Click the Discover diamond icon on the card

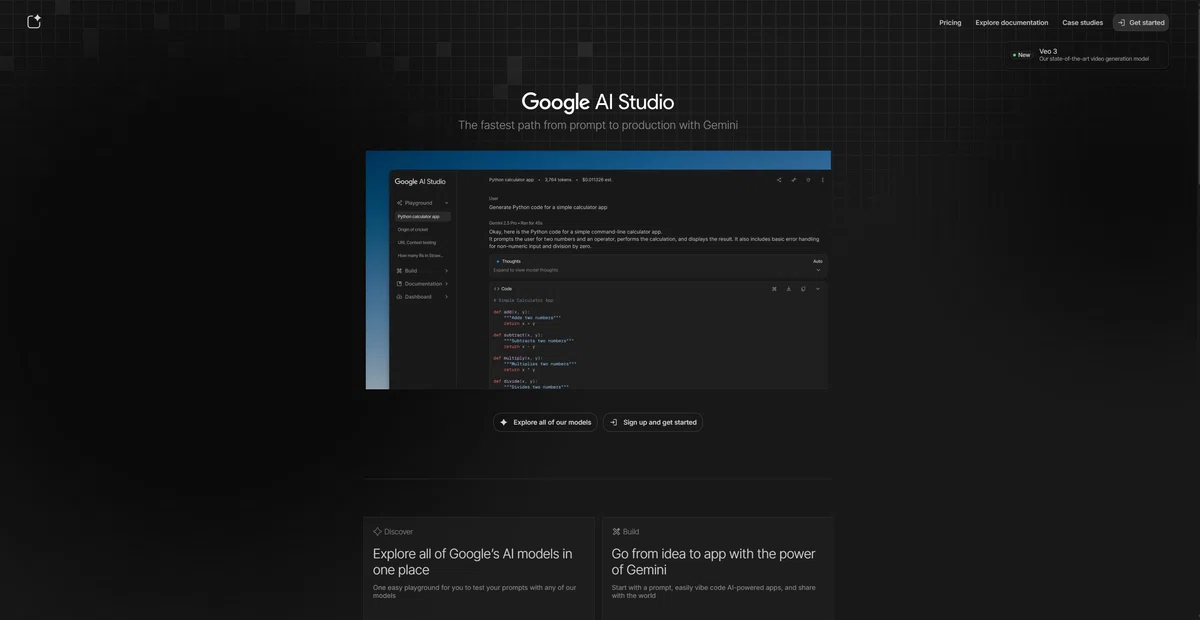[377, 532]
